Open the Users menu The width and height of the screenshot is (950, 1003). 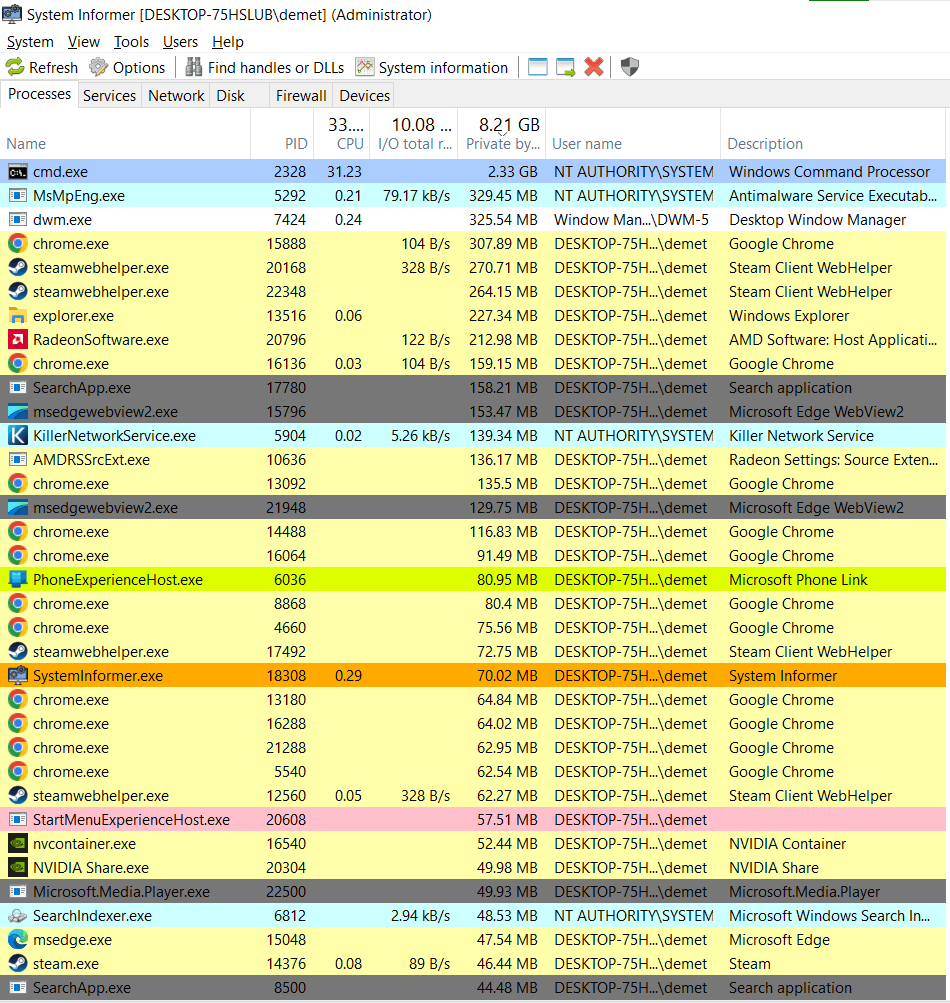click(x=180, y=42)
